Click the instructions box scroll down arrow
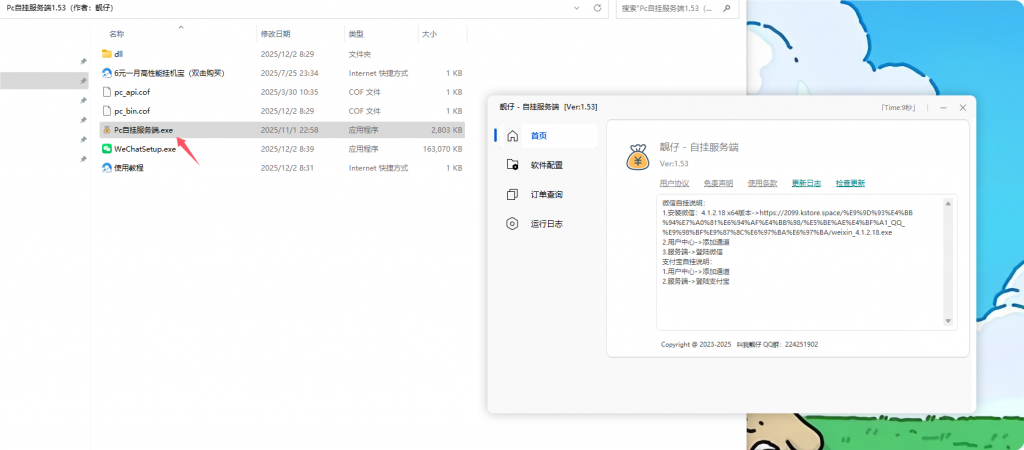Image resolution: width=1024 pixels, height=450 pixels. click(x=948, y=321)
